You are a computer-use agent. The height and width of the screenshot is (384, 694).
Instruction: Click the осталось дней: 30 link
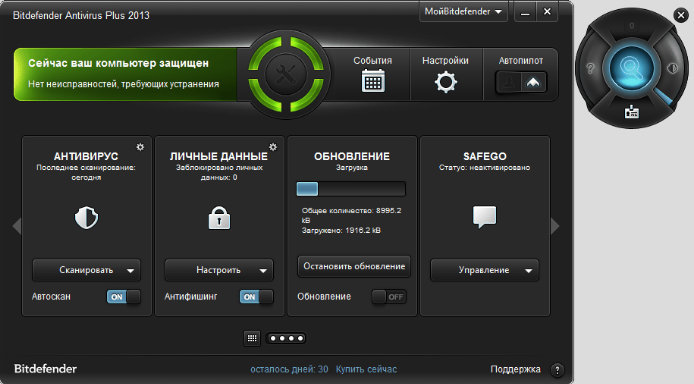(x=289, y=369)
